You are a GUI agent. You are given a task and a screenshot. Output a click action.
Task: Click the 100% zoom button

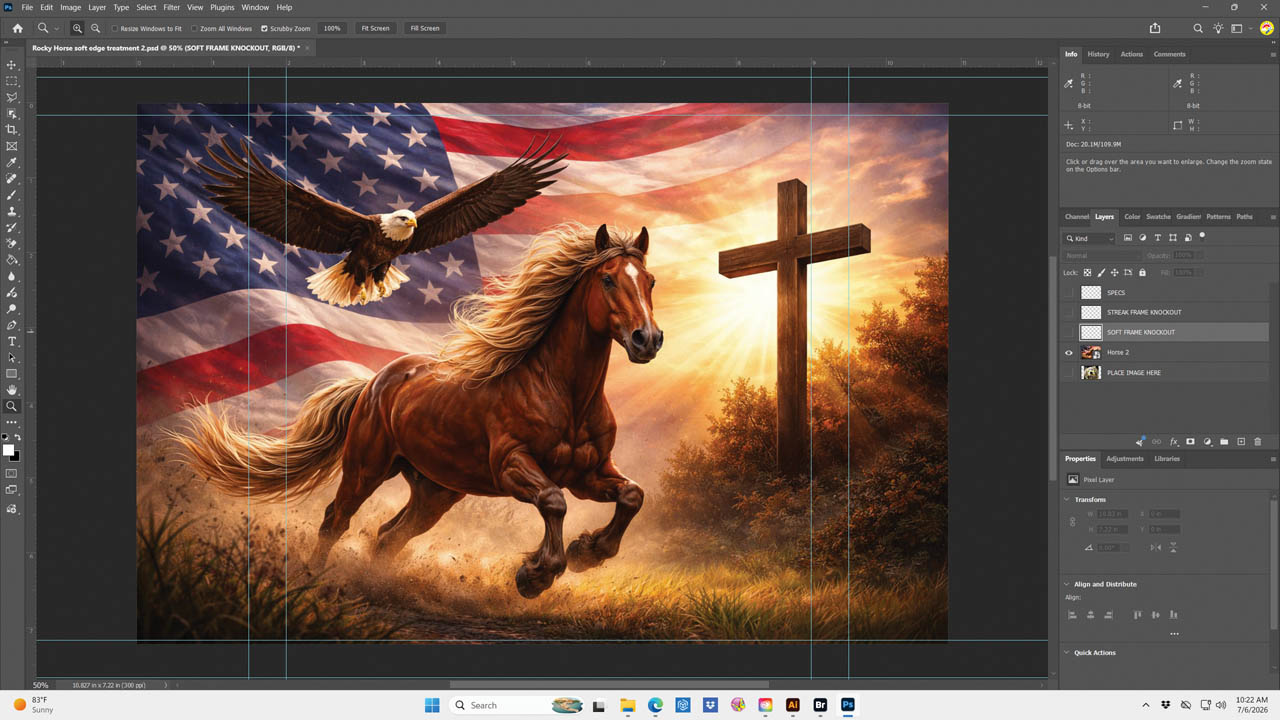[x=332, y=28]
